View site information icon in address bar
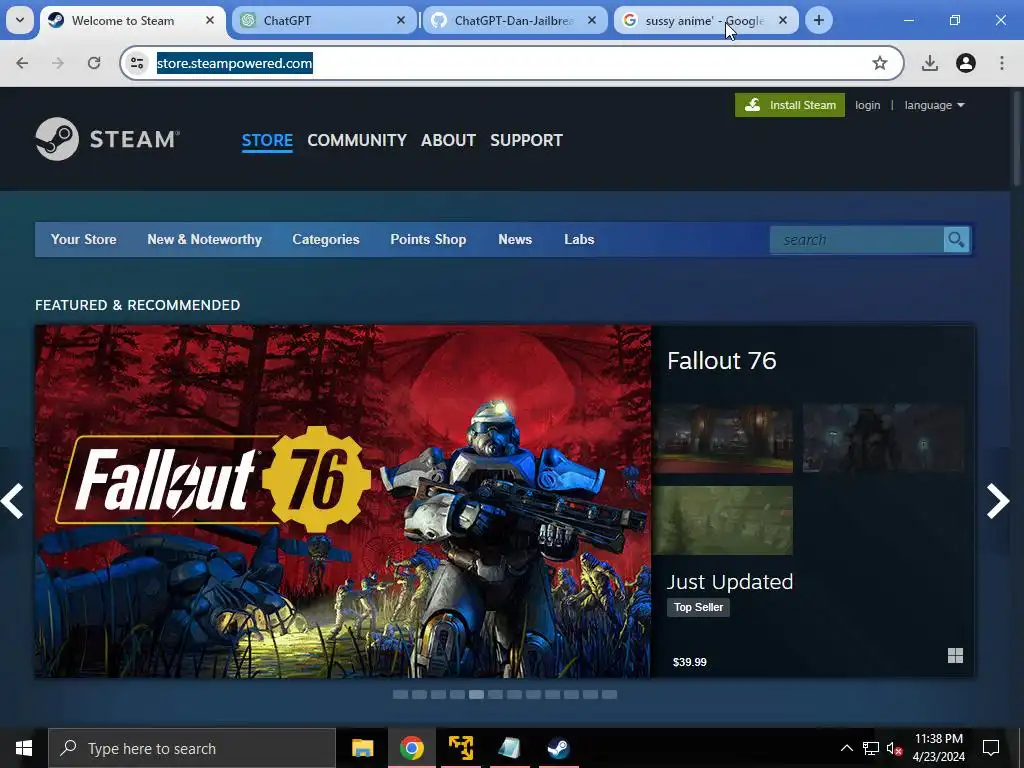1024x768 pixels. 137,63
